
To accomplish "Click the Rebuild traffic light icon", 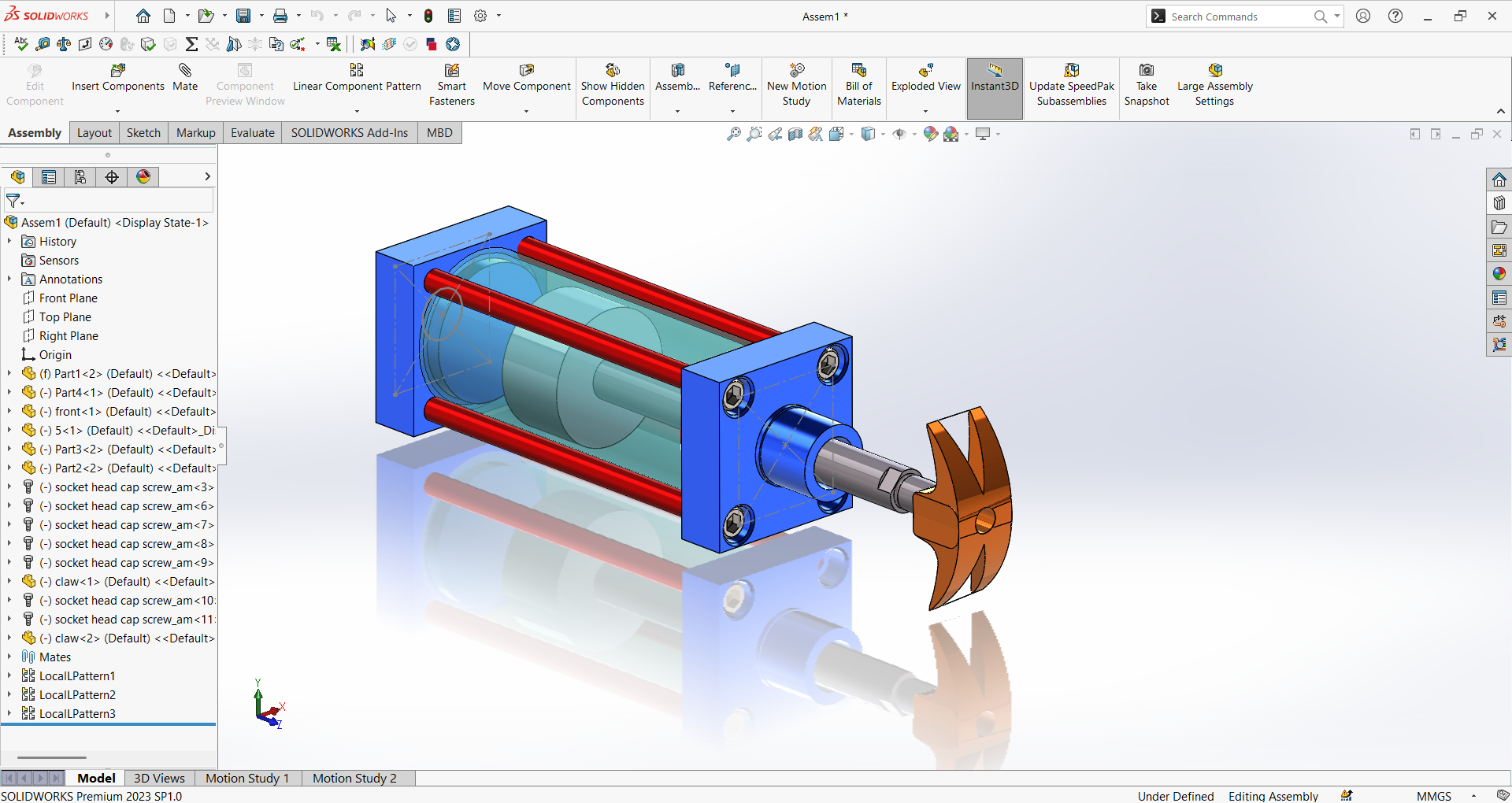I will coord(428,16).
